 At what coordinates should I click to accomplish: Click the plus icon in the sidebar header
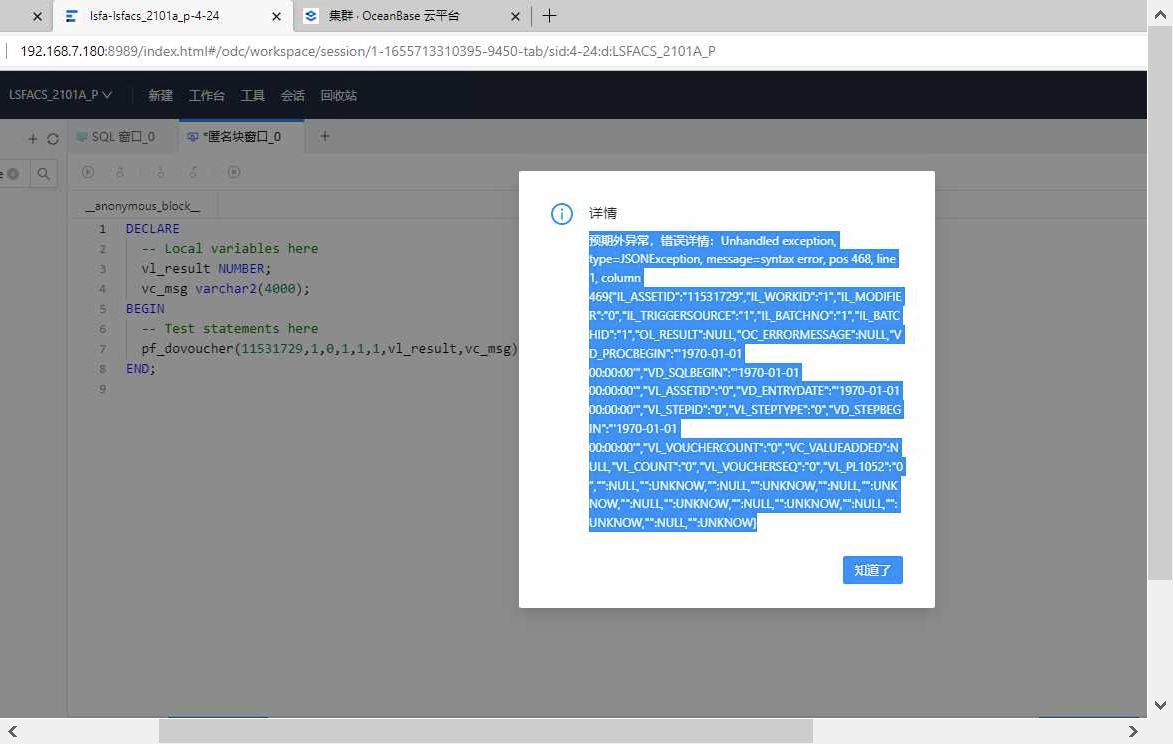click(x=32, y=139)
